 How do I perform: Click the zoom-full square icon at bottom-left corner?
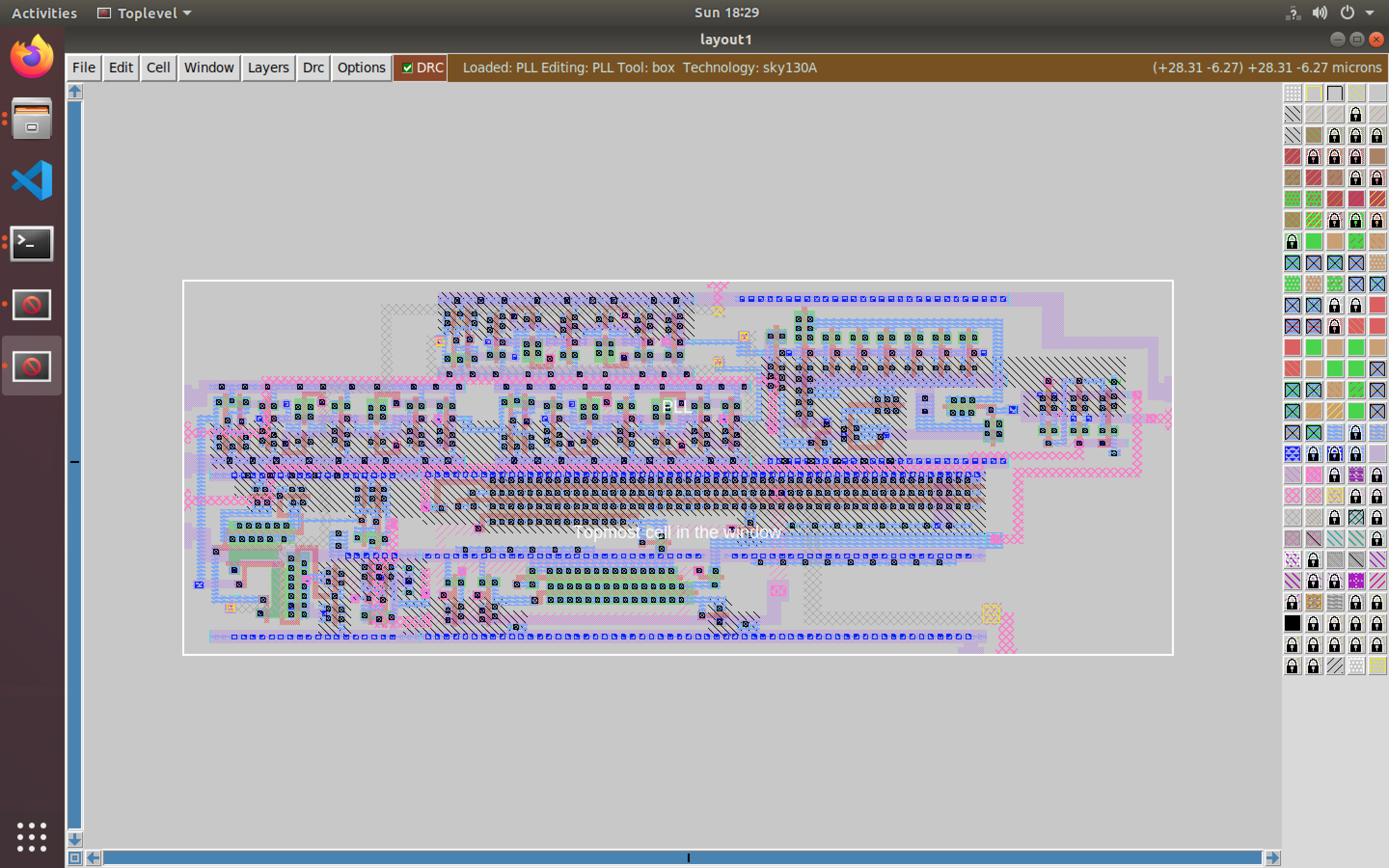pyautogui.click(x=75, y=858)
